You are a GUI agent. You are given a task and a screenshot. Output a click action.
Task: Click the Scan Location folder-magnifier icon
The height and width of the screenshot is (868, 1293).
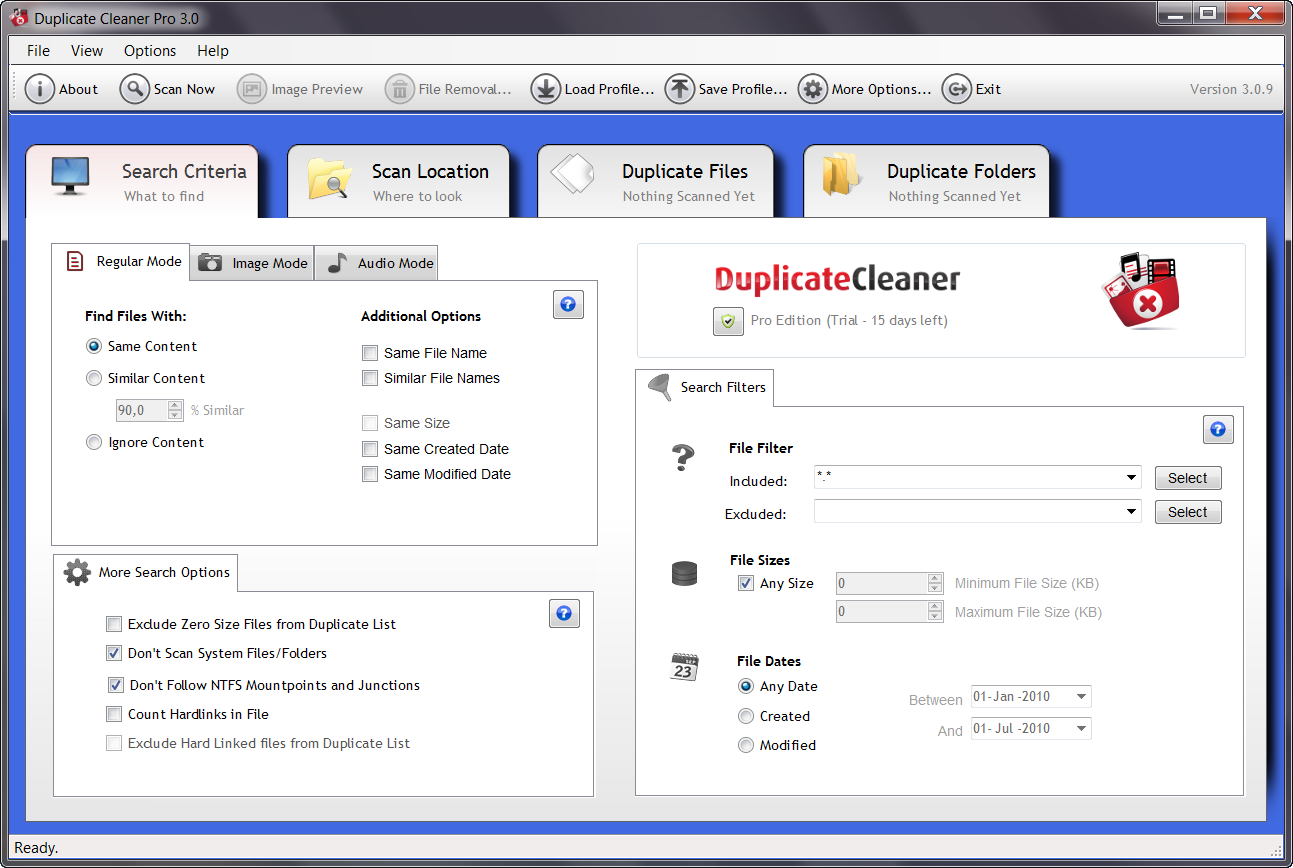click(x=329, y=178)
